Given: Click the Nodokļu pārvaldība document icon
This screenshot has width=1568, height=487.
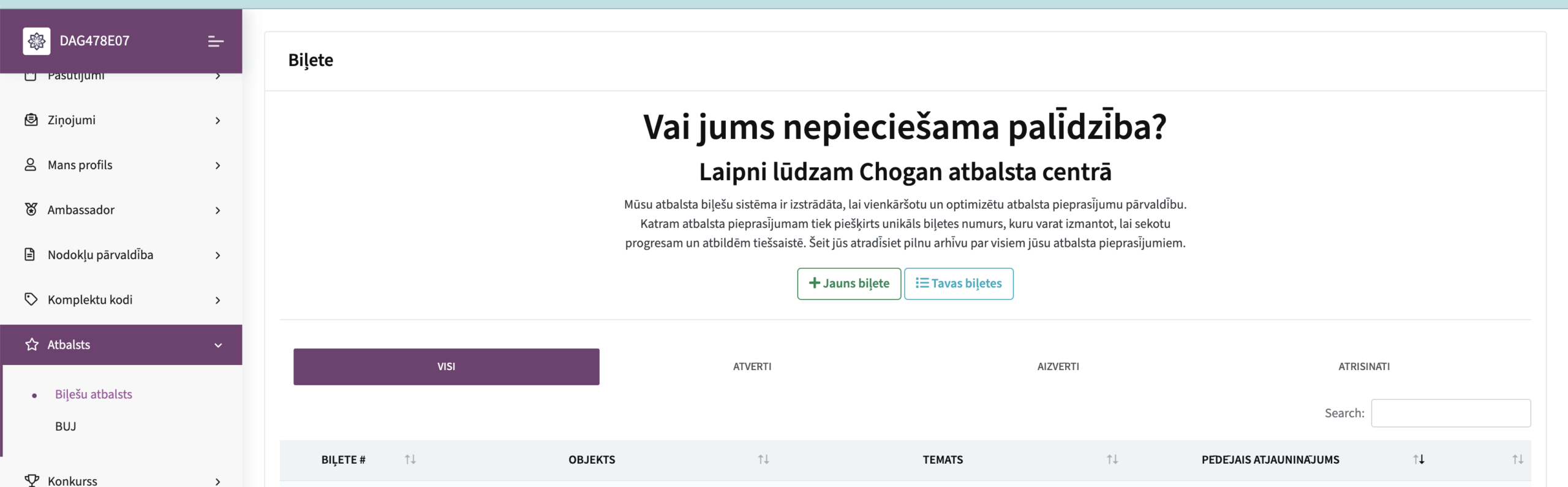Looking at the screenshot, I should [30, 254].
